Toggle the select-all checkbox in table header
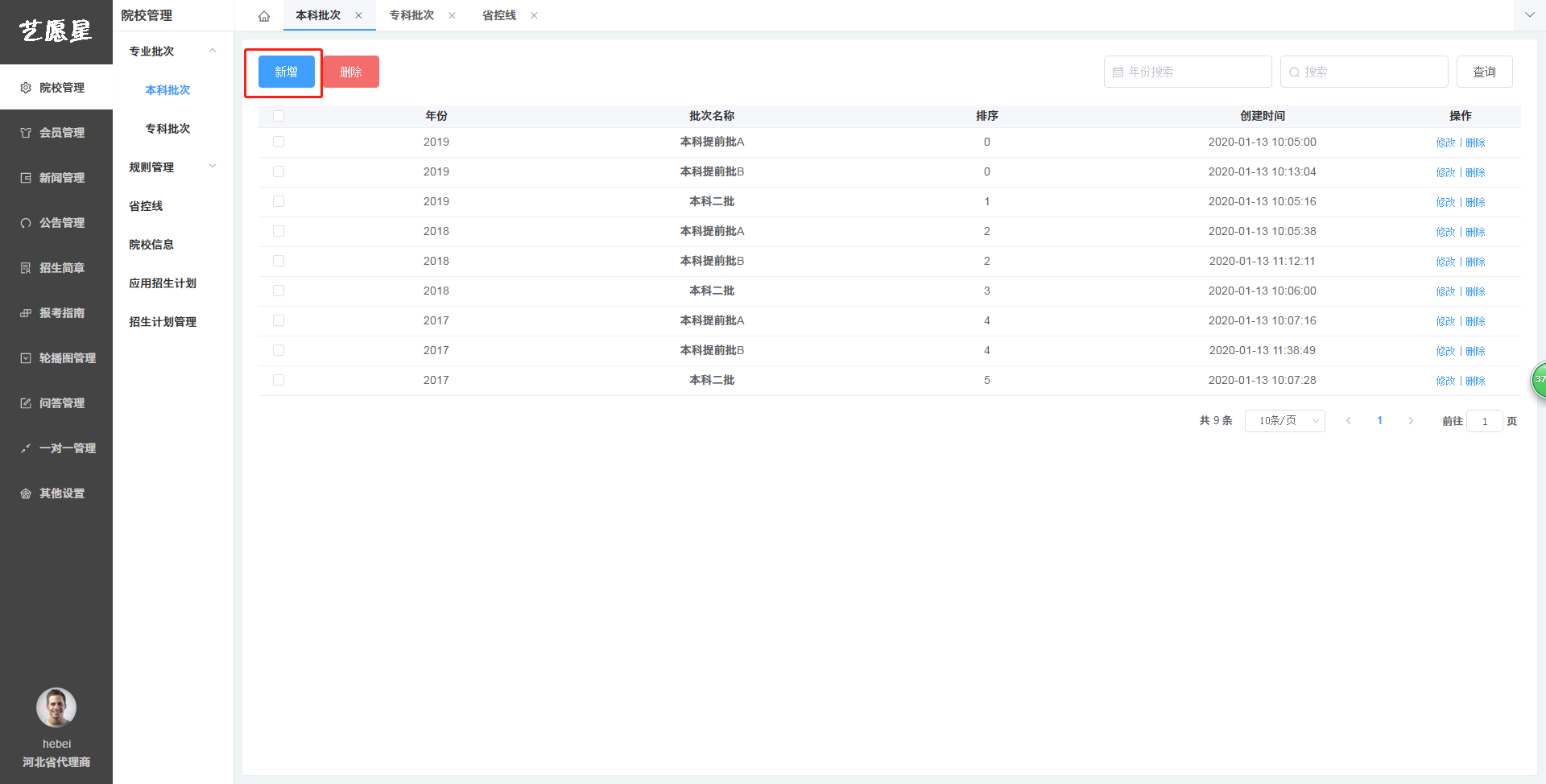This screenshot has width=1546, height=784. [279, 116]
